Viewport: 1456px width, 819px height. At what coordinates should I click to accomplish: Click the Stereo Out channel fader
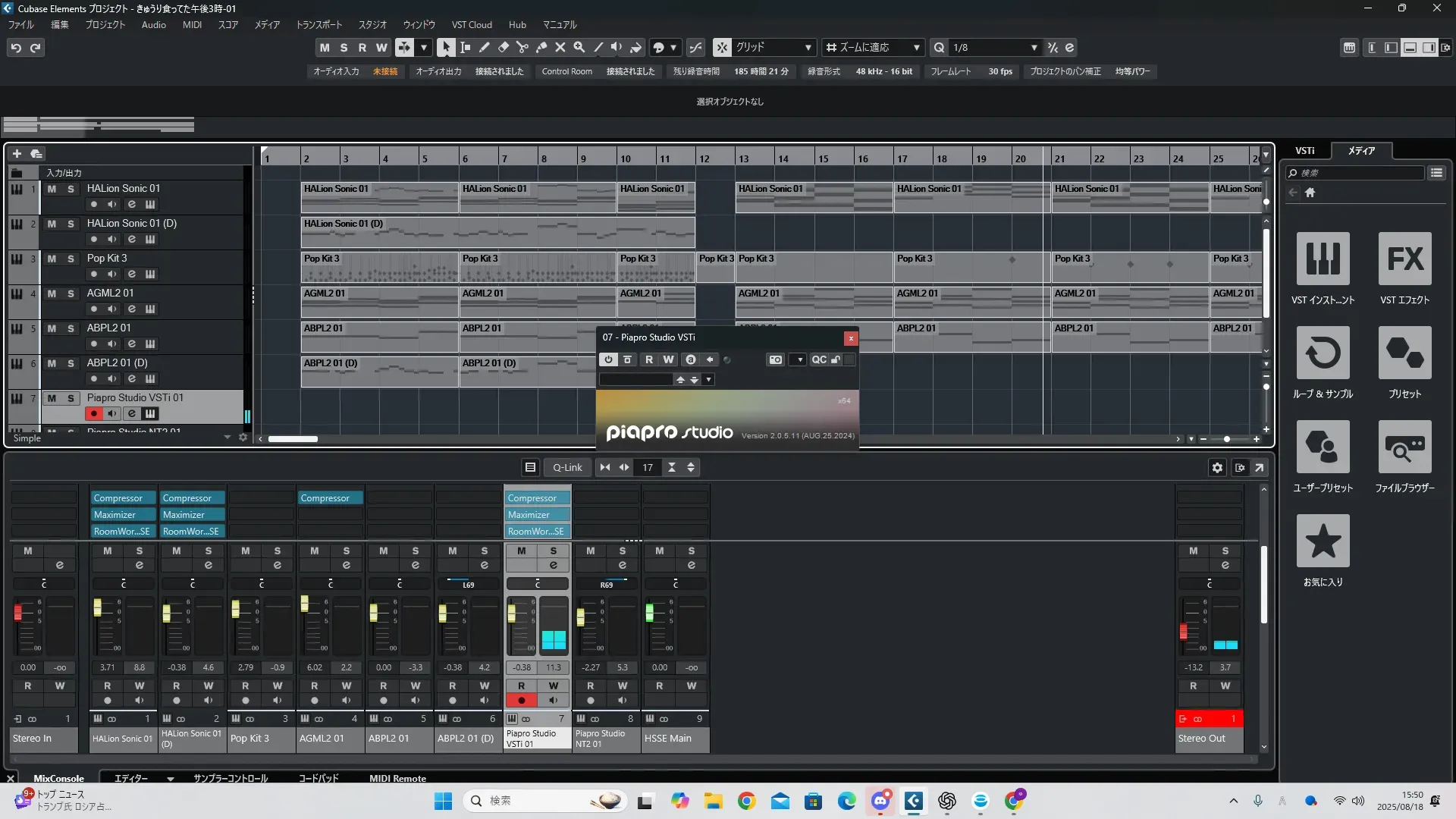(x=1183, y=631)
